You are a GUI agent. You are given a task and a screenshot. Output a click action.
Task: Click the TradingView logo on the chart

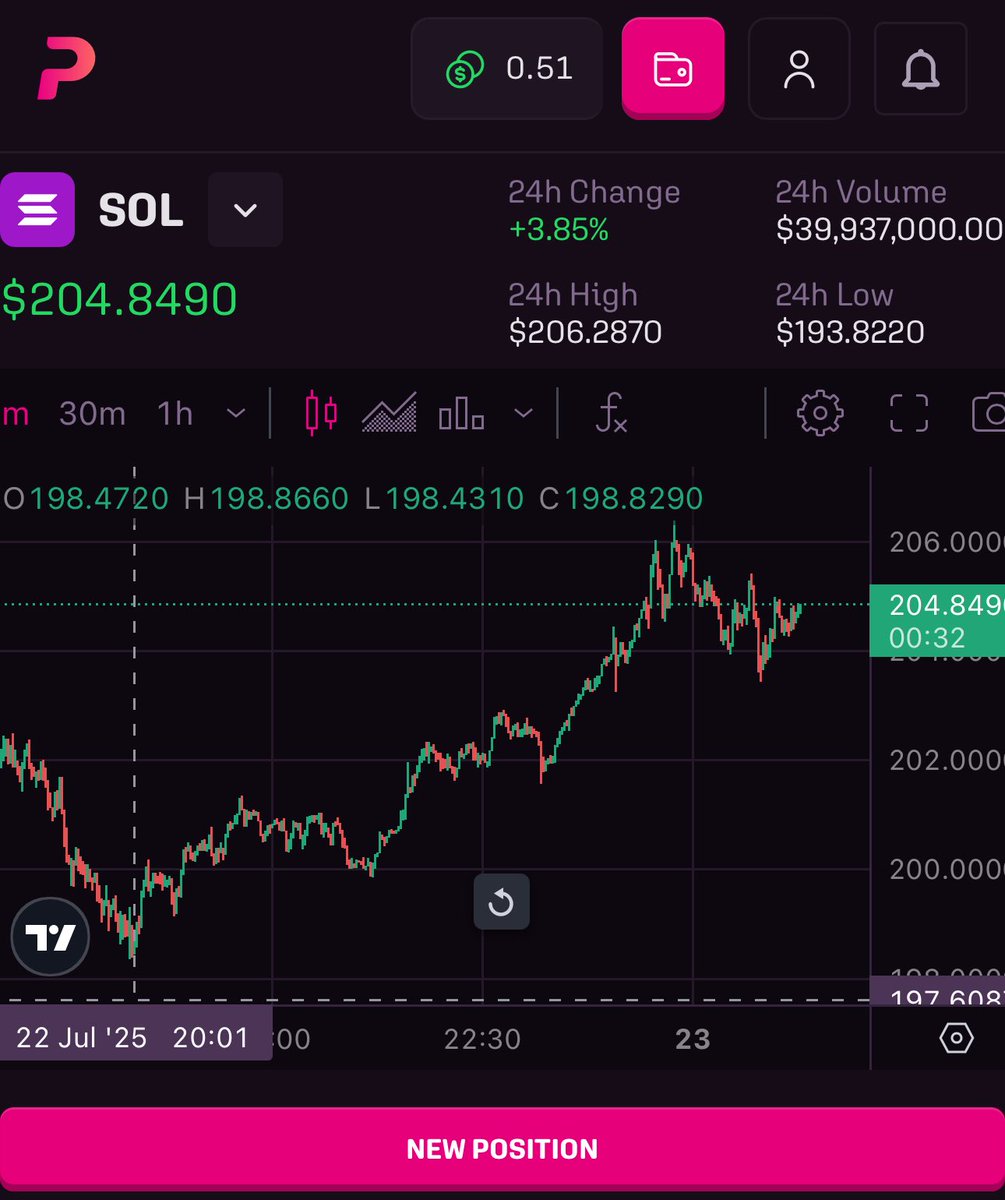[x=50, y=937]
